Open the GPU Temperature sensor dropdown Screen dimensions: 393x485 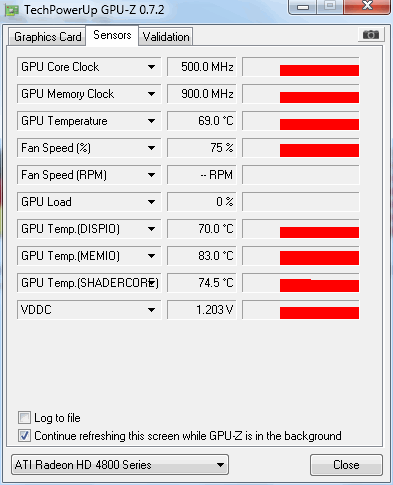coord(151,121)
